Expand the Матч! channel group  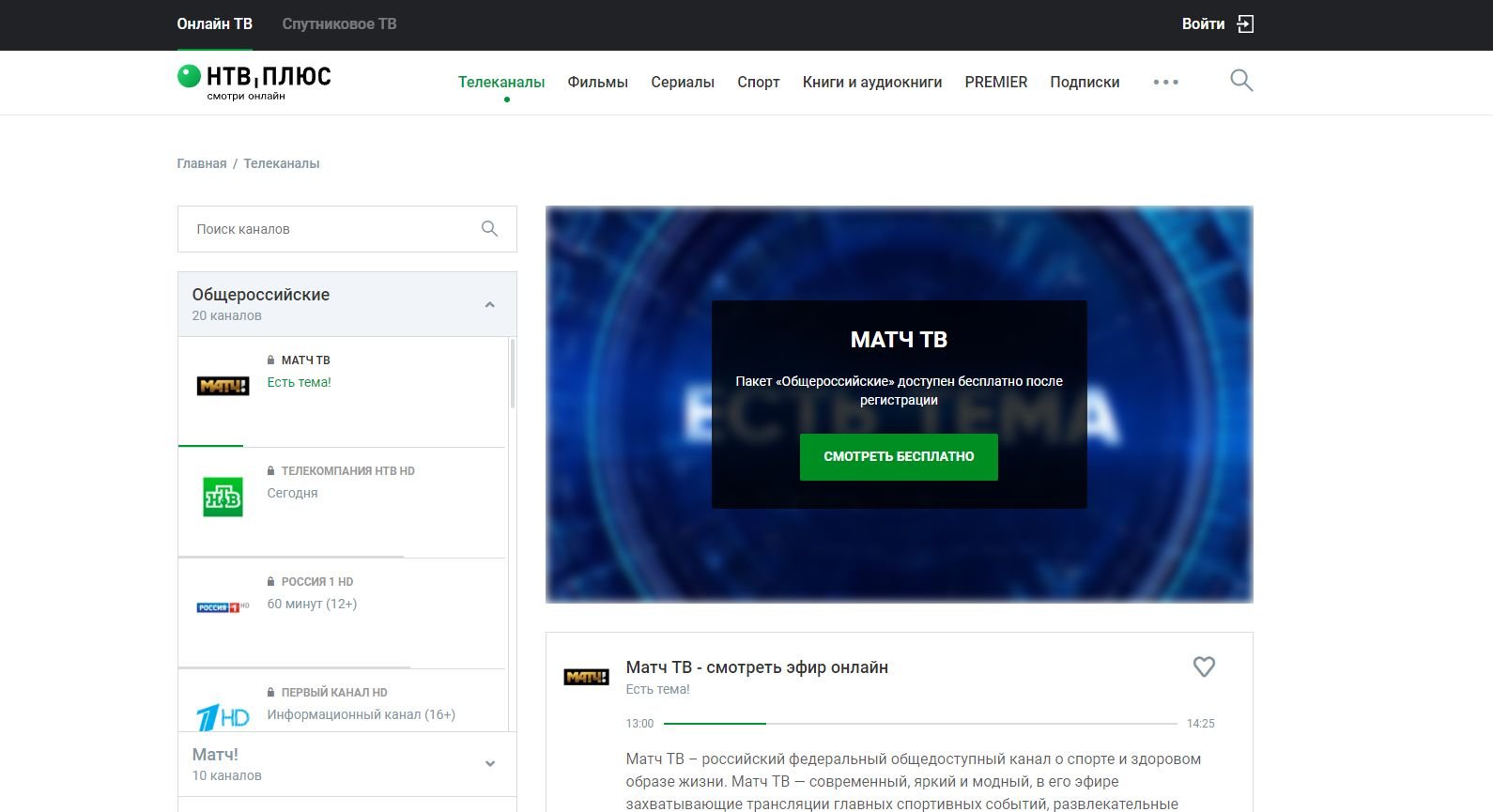(x=489, y=764)
